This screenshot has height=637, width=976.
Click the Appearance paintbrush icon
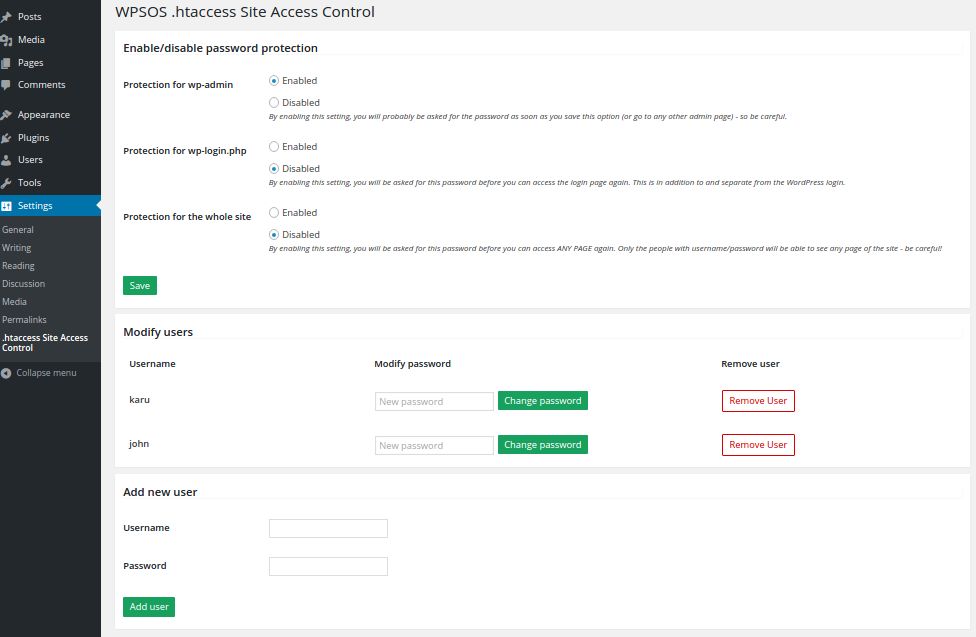(7, 115)
